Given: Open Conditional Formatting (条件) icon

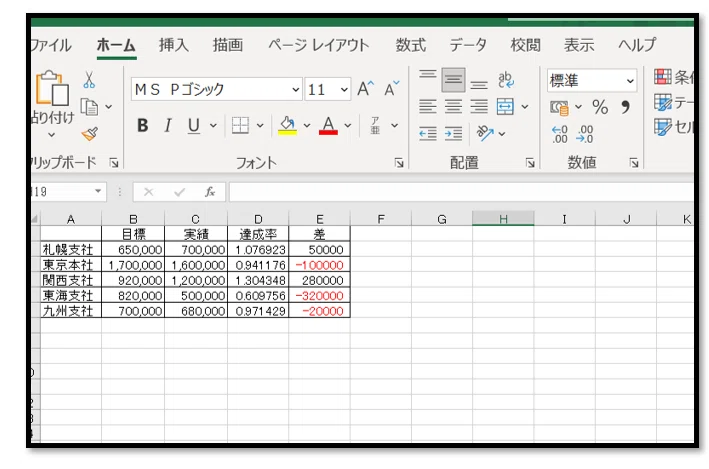Looking at the screenshot, I should 663,77.
